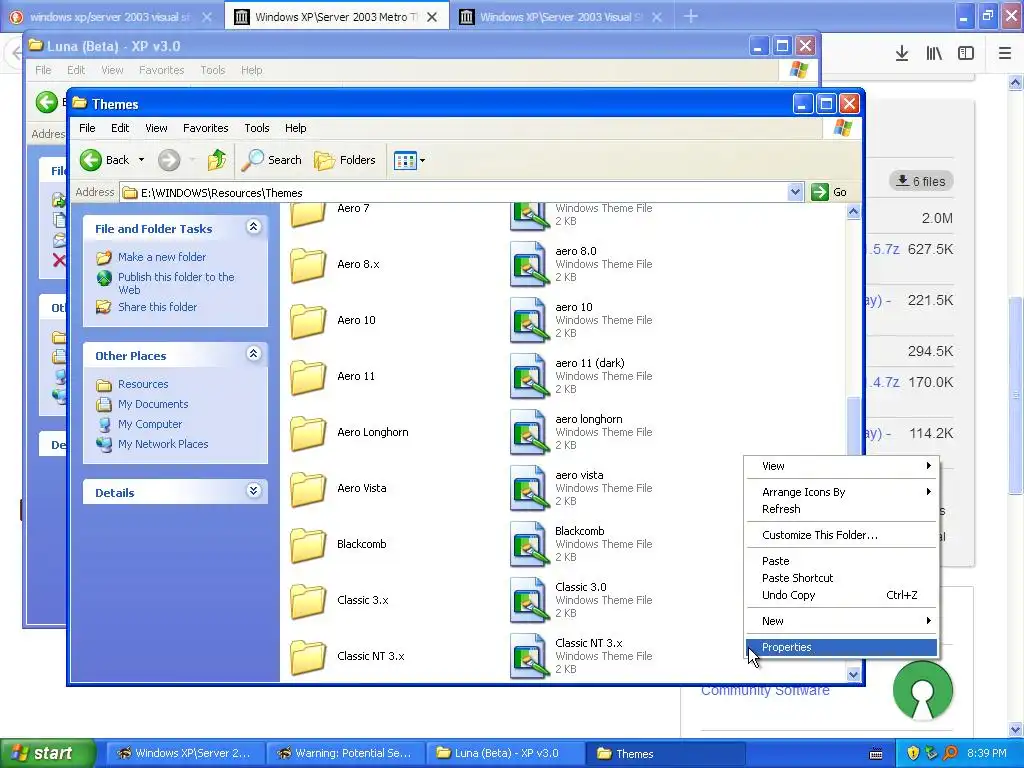Click the Go button next to the address bar
This screenshot has width=1024, height=768.
point(829,192)
